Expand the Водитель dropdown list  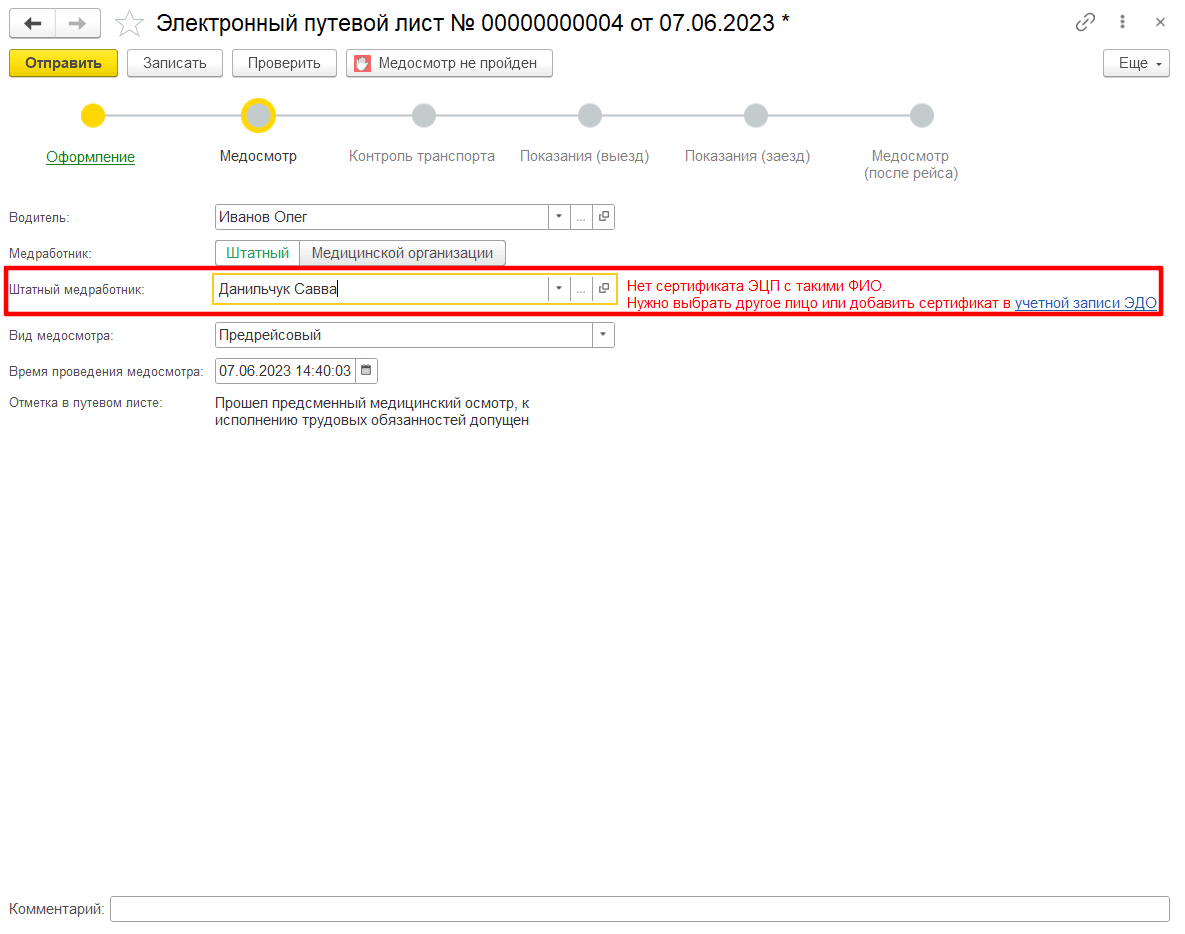pyautogui.click(x=558, y=217)
